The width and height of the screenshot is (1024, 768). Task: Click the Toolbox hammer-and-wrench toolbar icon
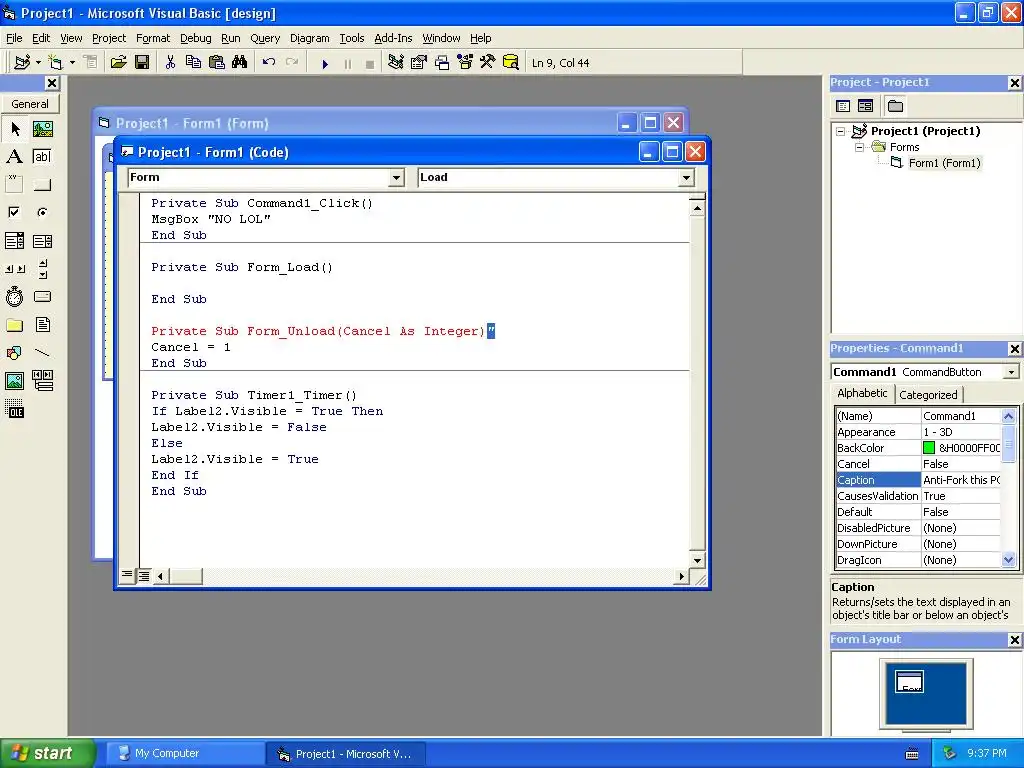click(x=488, y=62)
